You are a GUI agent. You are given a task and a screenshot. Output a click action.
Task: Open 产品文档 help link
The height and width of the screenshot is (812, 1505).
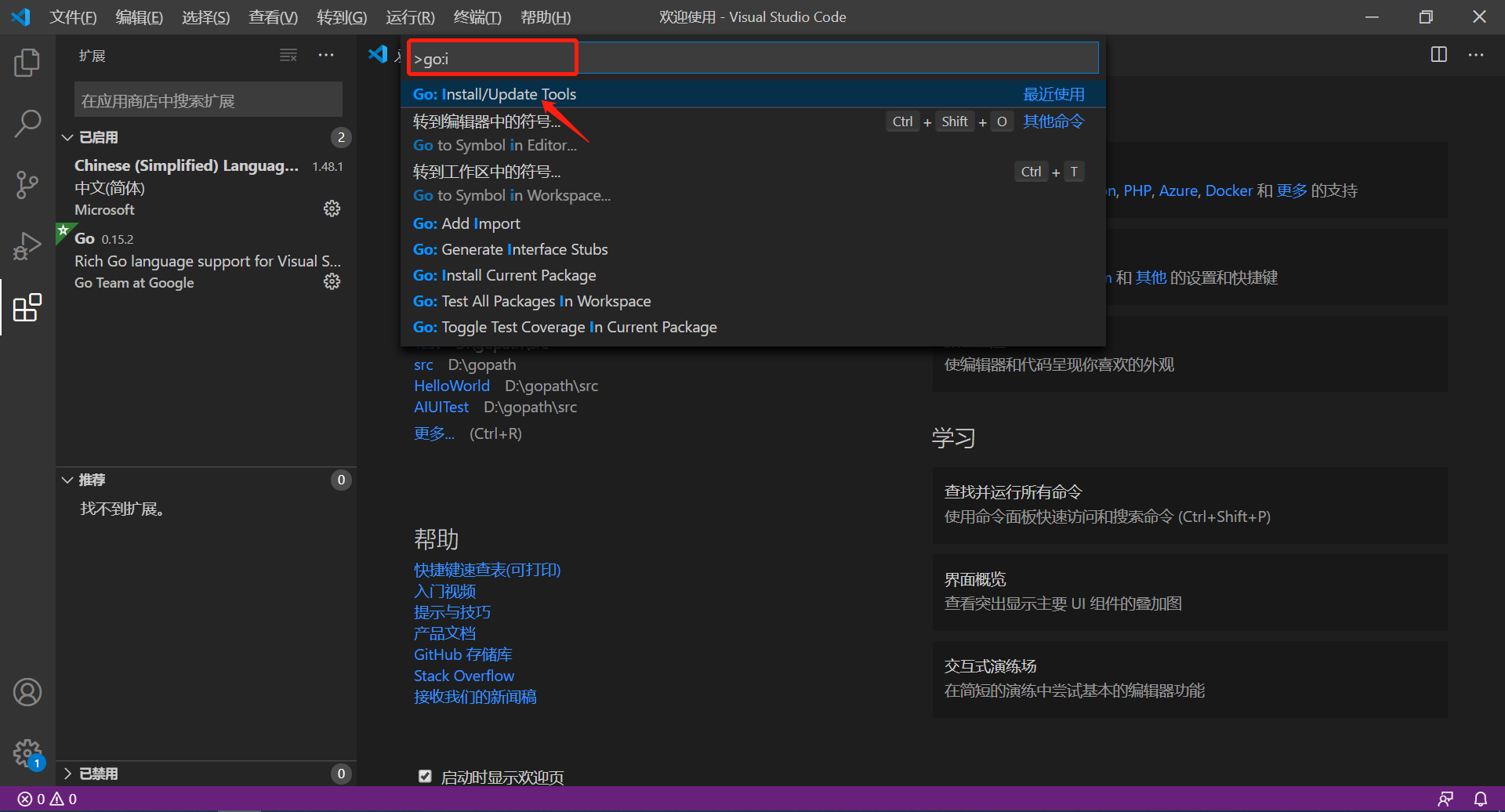point(444,633)
